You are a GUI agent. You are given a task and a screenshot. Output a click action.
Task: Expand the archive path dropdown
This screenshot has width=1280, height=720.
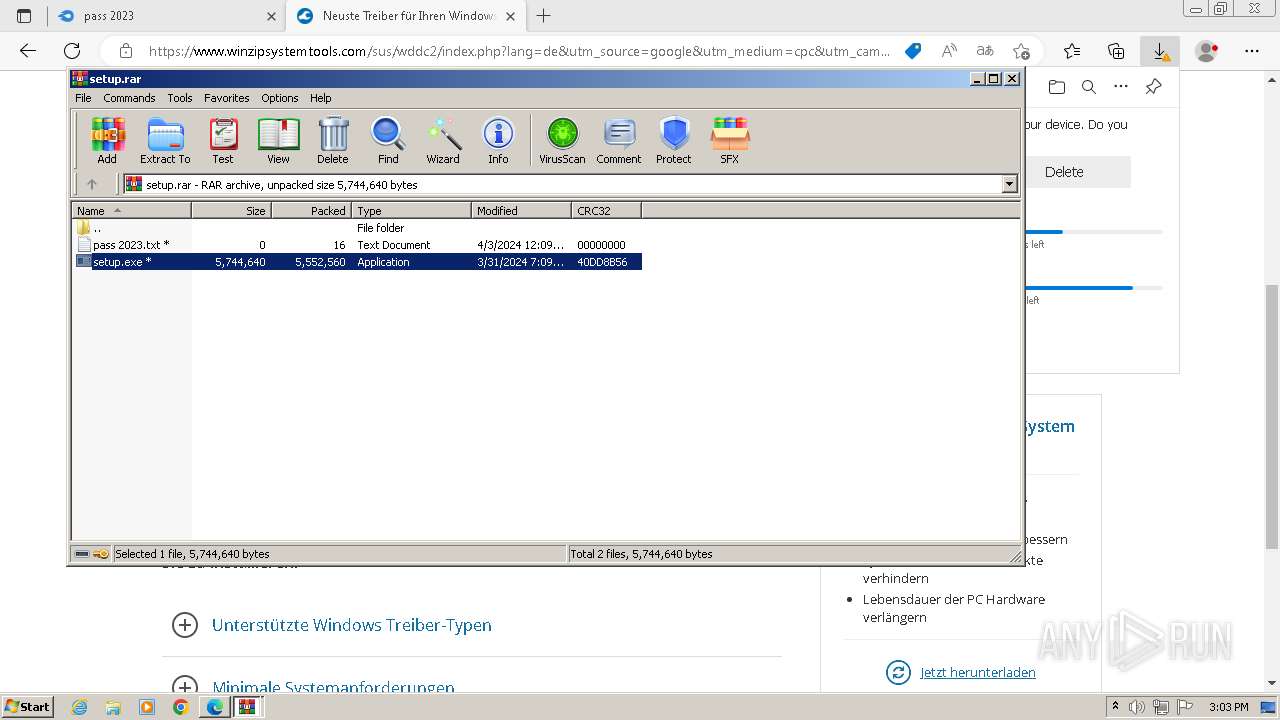[x=1009, y=184]
